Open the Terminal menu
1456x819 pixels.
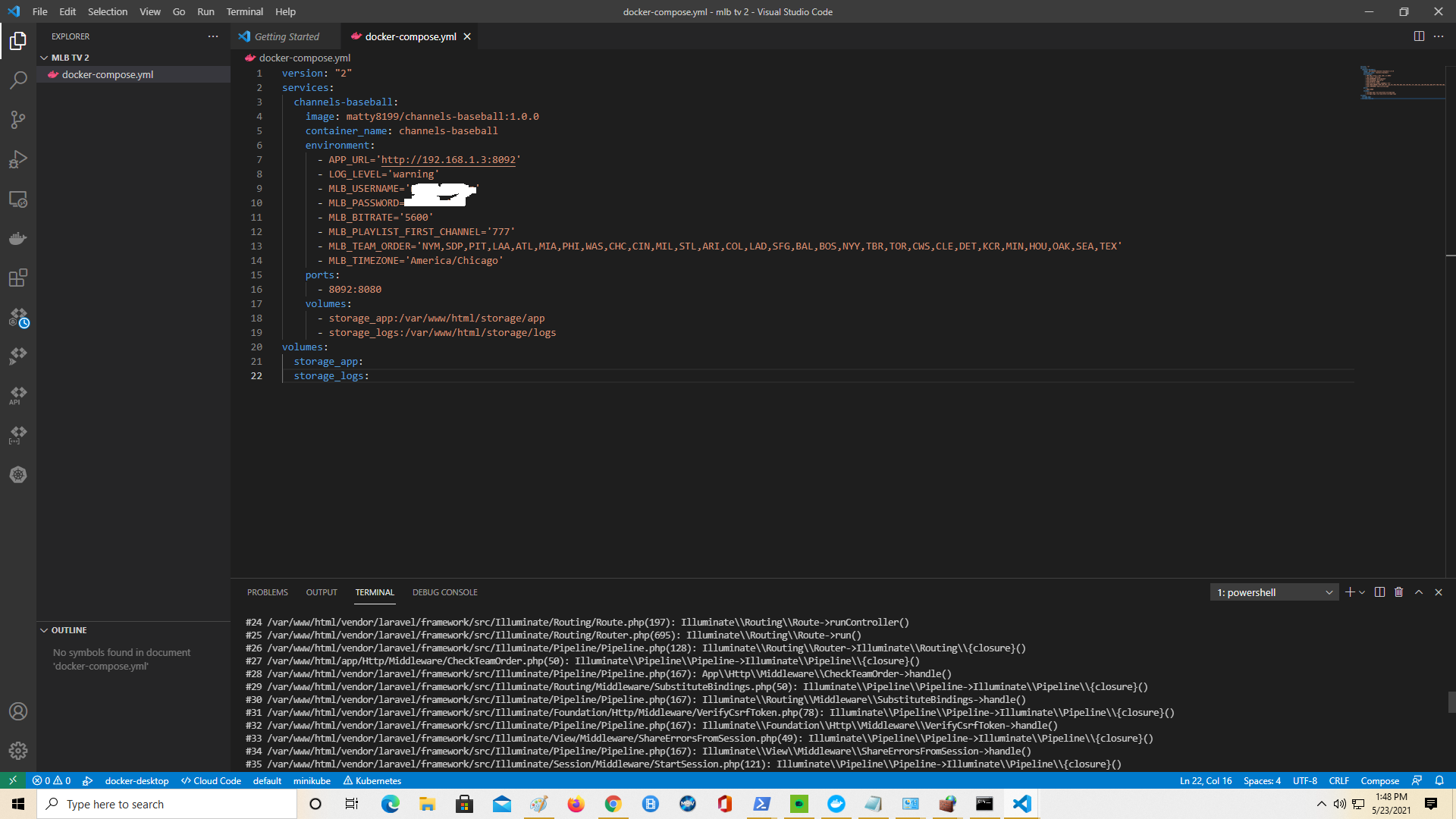244,11
